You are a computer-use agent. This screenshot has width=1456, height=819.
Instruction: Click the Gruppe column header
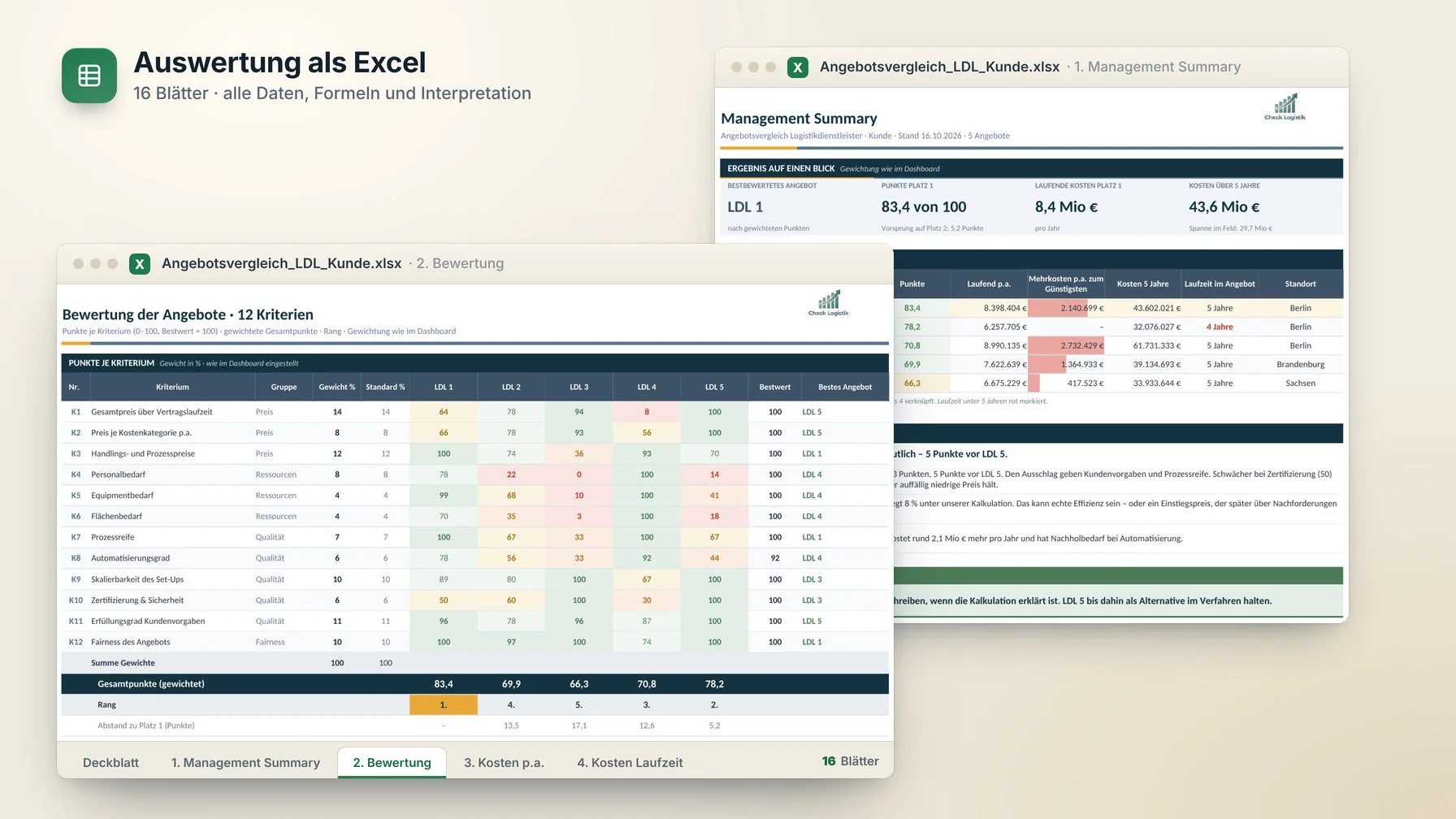pyautogui.click(x=284, y=388)
